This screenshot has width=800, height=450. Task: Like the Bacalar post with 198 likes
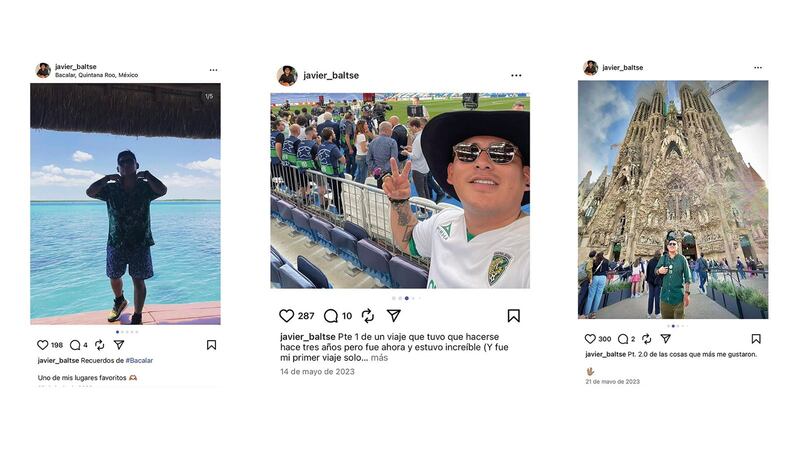click(x=43, y=345)
